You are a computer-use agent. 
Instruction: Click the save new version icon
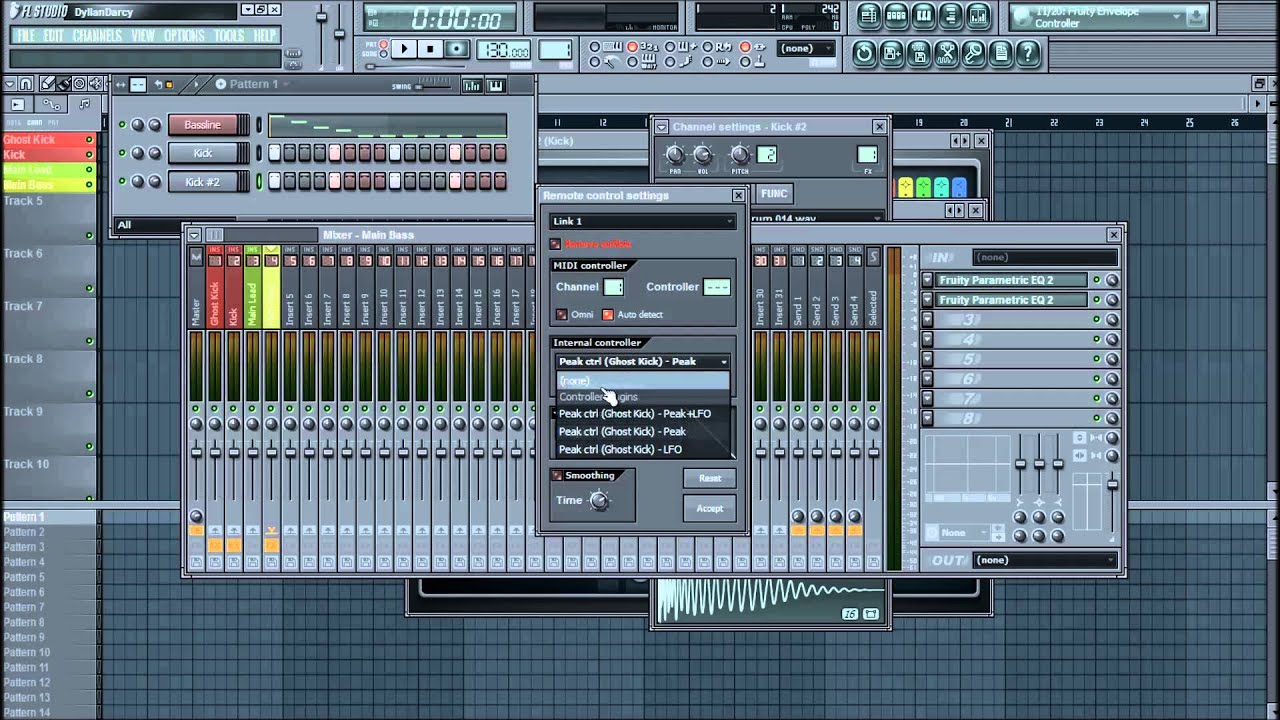[x=892, y=53]
